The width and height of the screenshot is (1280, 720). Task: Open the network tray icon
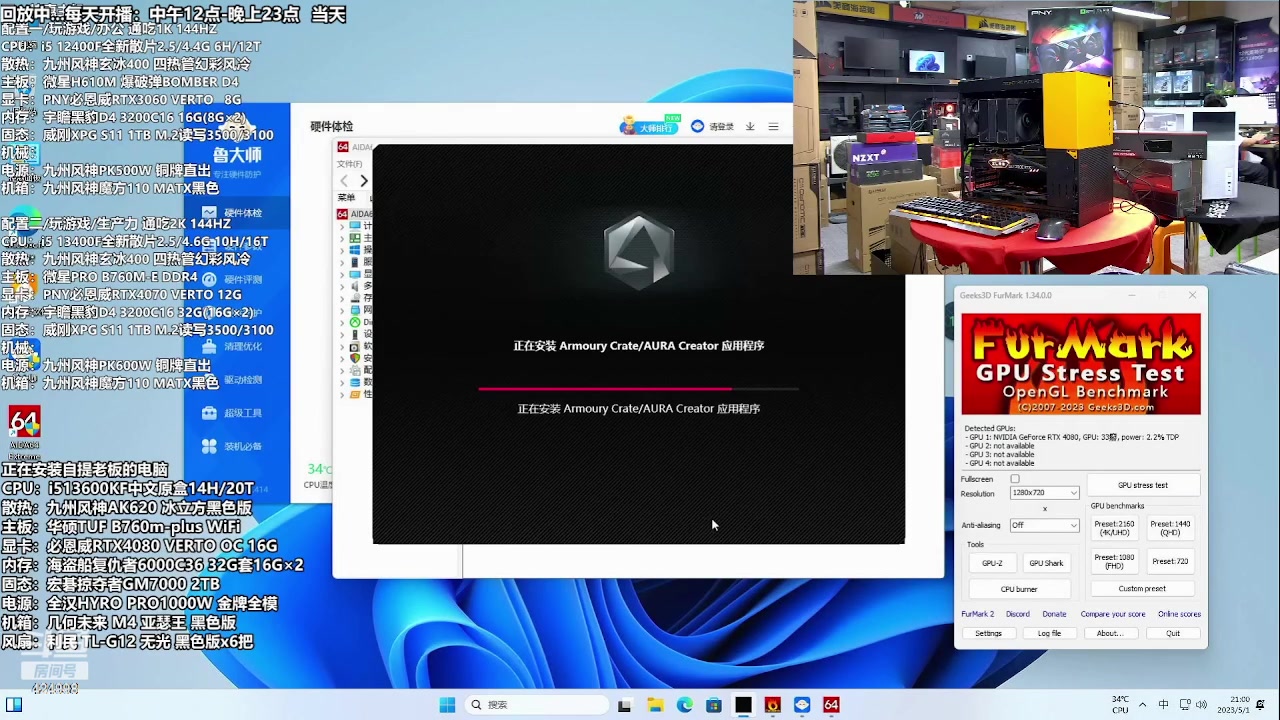(x=1184, y=705)
